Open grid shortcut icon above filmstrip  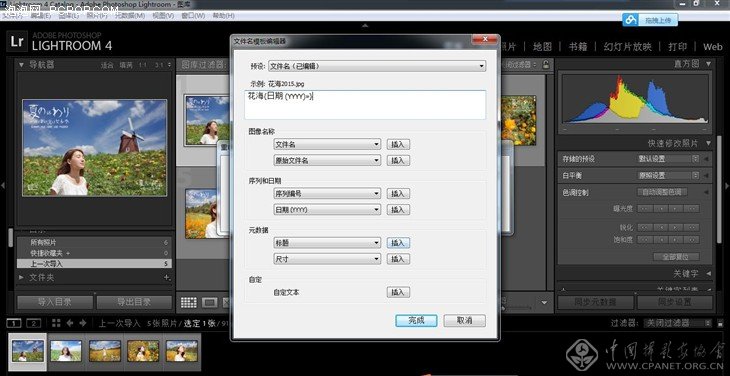coord(56,323)
